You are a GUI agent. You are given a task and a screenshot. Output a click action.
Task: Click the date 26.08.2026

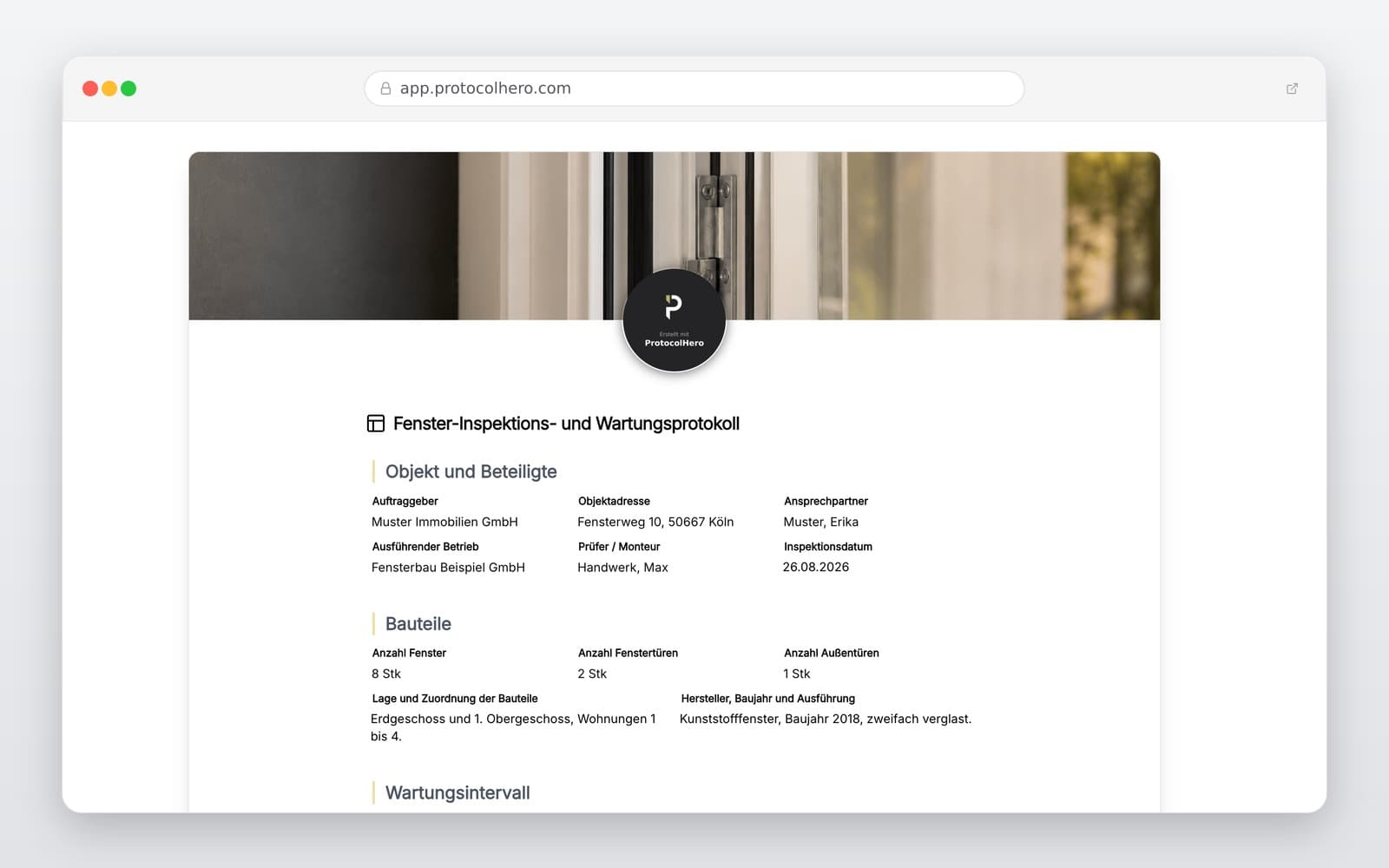click(816, 567)
